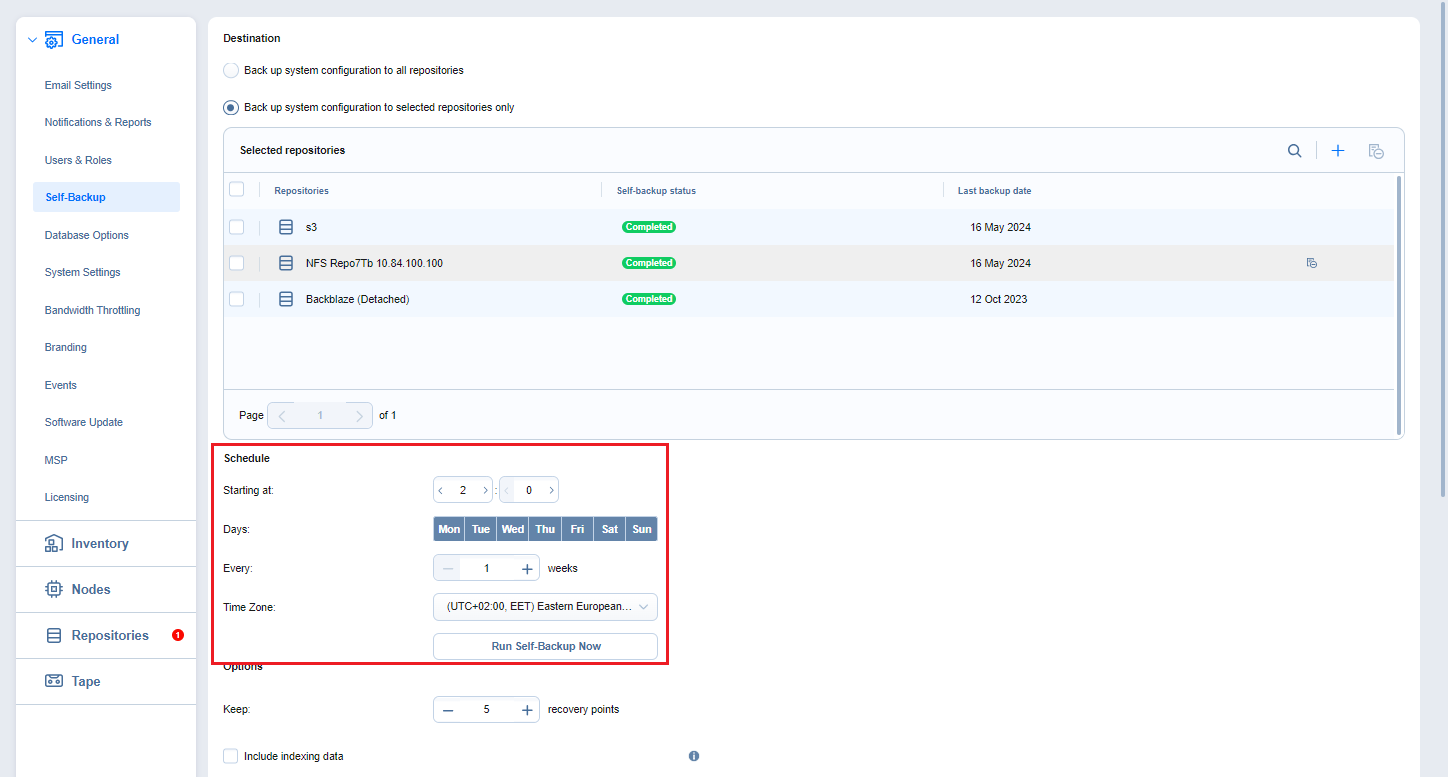
Task: Increase recovery points to keep with plus
Action: point(527,710)
